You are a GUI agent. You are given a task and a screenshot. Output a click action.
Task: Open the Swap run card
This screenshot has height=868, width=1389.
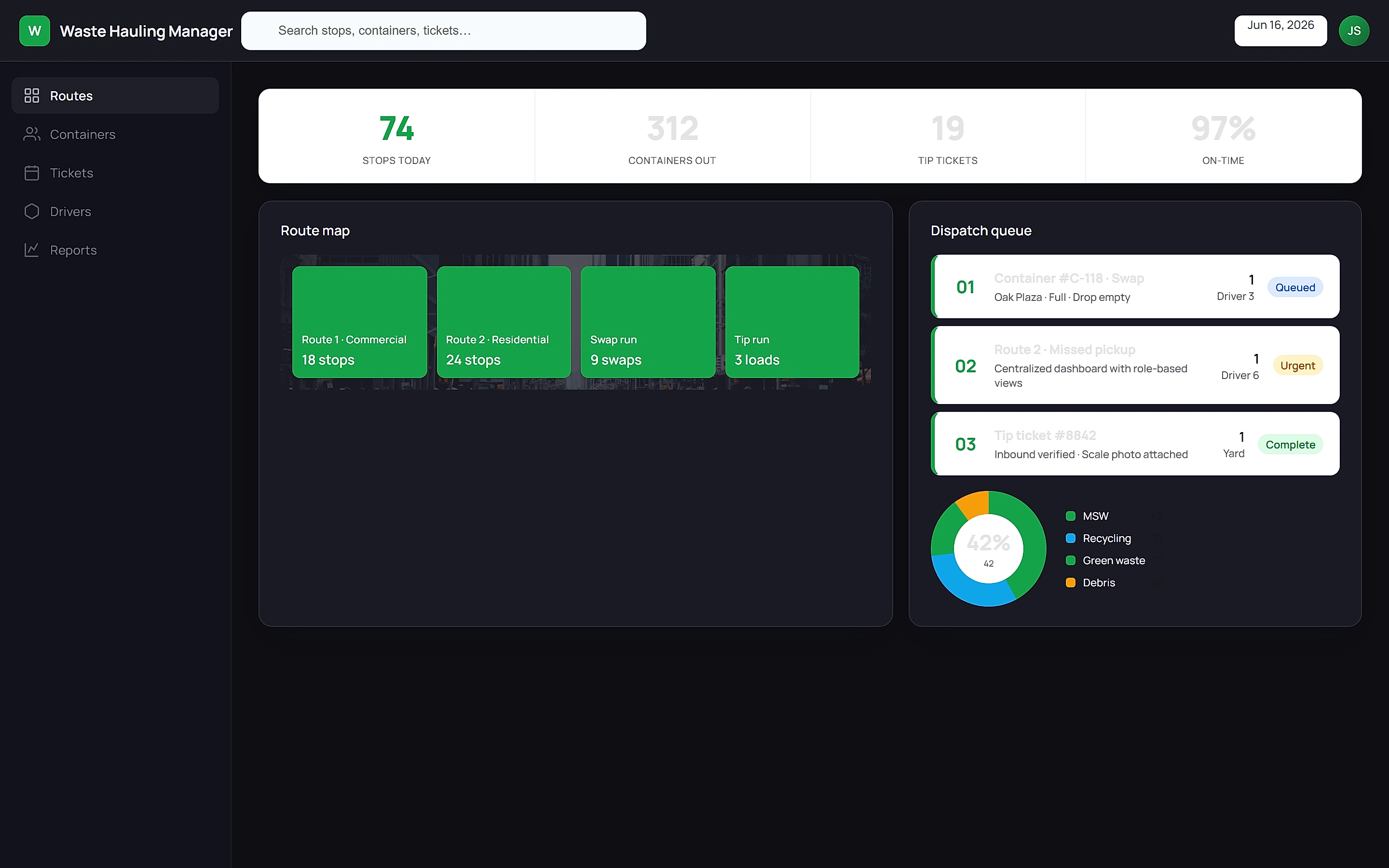648,322
